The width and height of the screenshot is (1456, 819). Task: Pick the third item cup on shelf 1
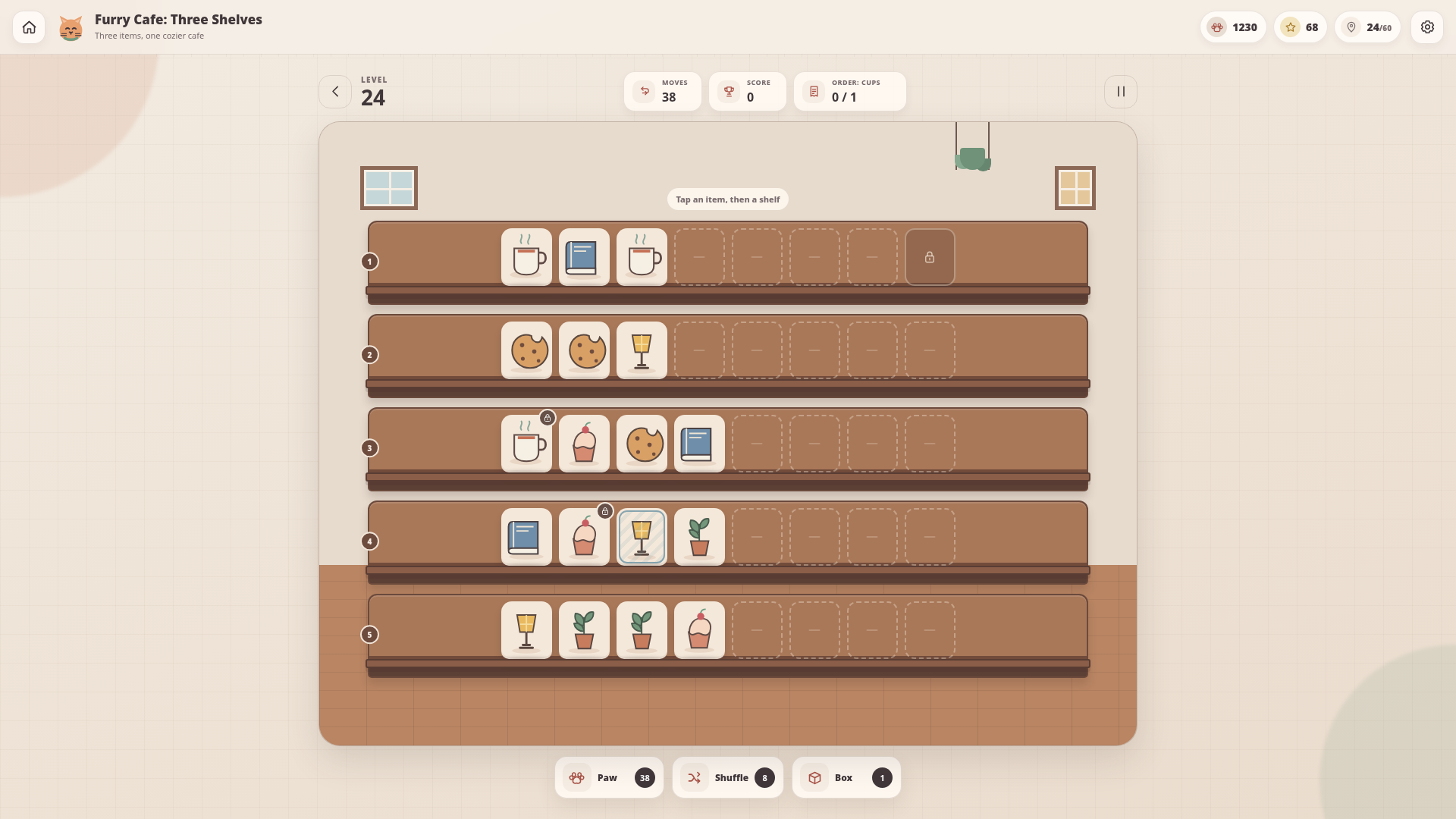coord(642,257)
